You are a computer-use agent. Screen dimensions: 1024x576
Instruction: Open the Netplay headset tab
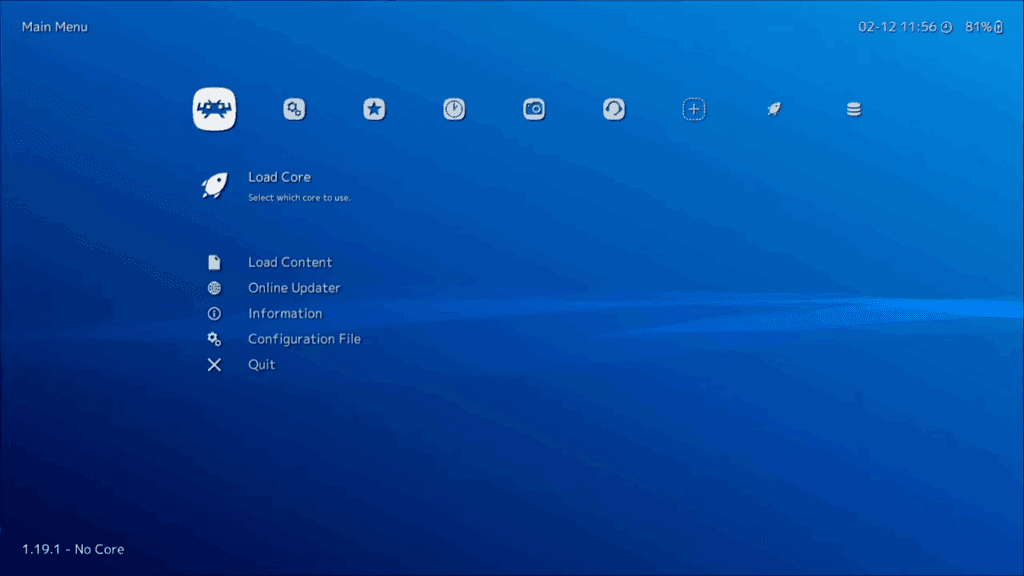pos(614,109)
